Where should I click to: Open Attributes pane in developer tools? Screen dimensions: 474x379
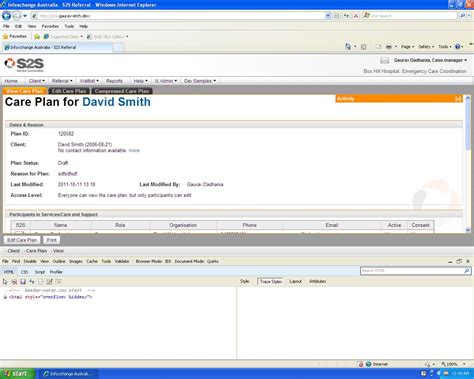click(x=318, y=282)
